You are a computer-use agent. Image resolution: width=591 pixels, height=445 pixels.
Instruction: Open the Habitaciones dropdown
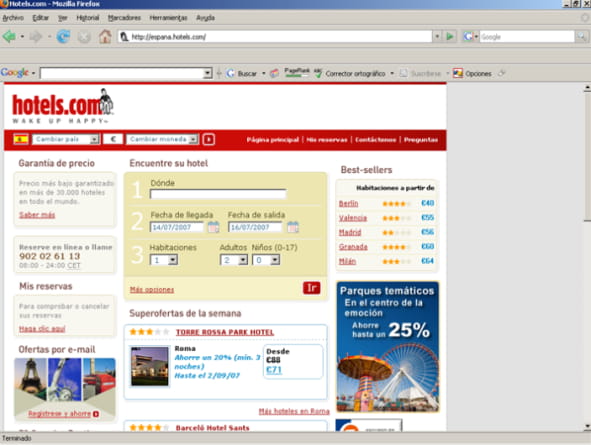[164, 260]
